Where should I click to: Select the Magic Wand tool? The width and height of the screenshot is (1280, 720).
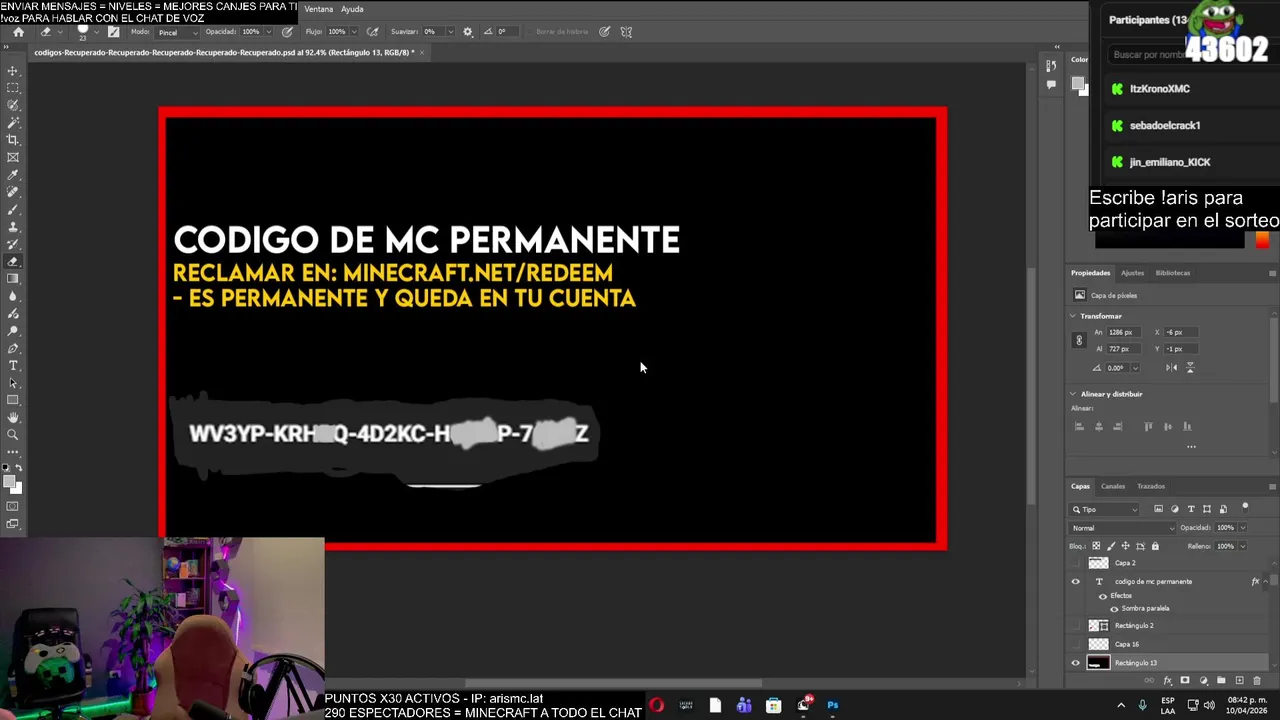(13, 122)
